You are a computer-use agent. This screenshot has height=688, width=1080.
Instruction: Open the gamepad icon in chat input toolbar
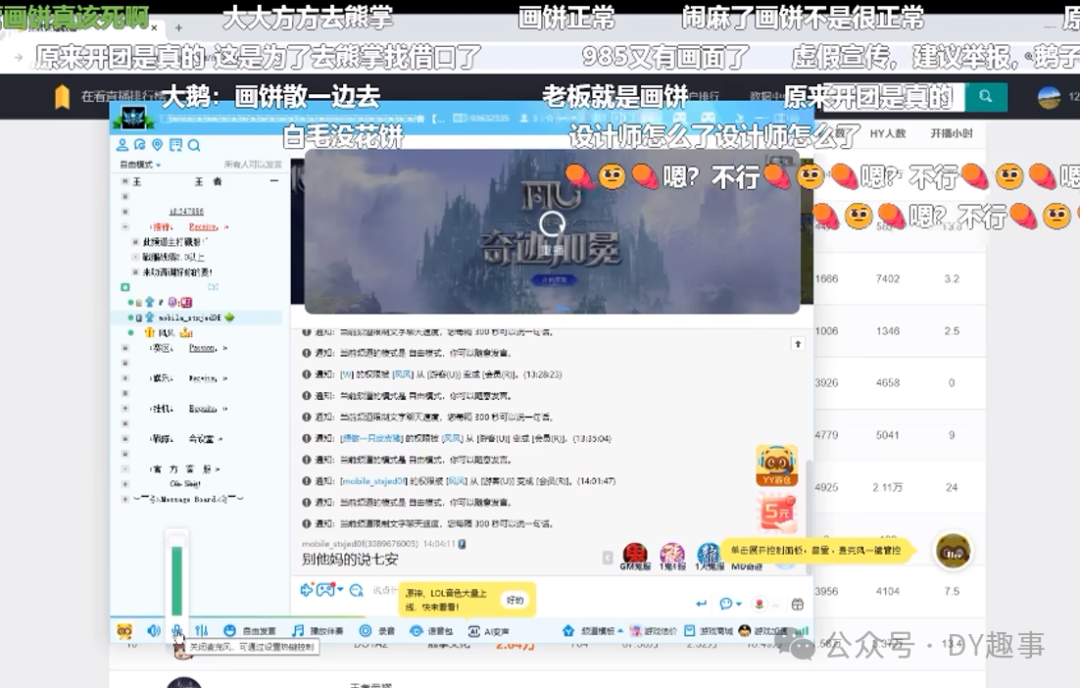326,590
